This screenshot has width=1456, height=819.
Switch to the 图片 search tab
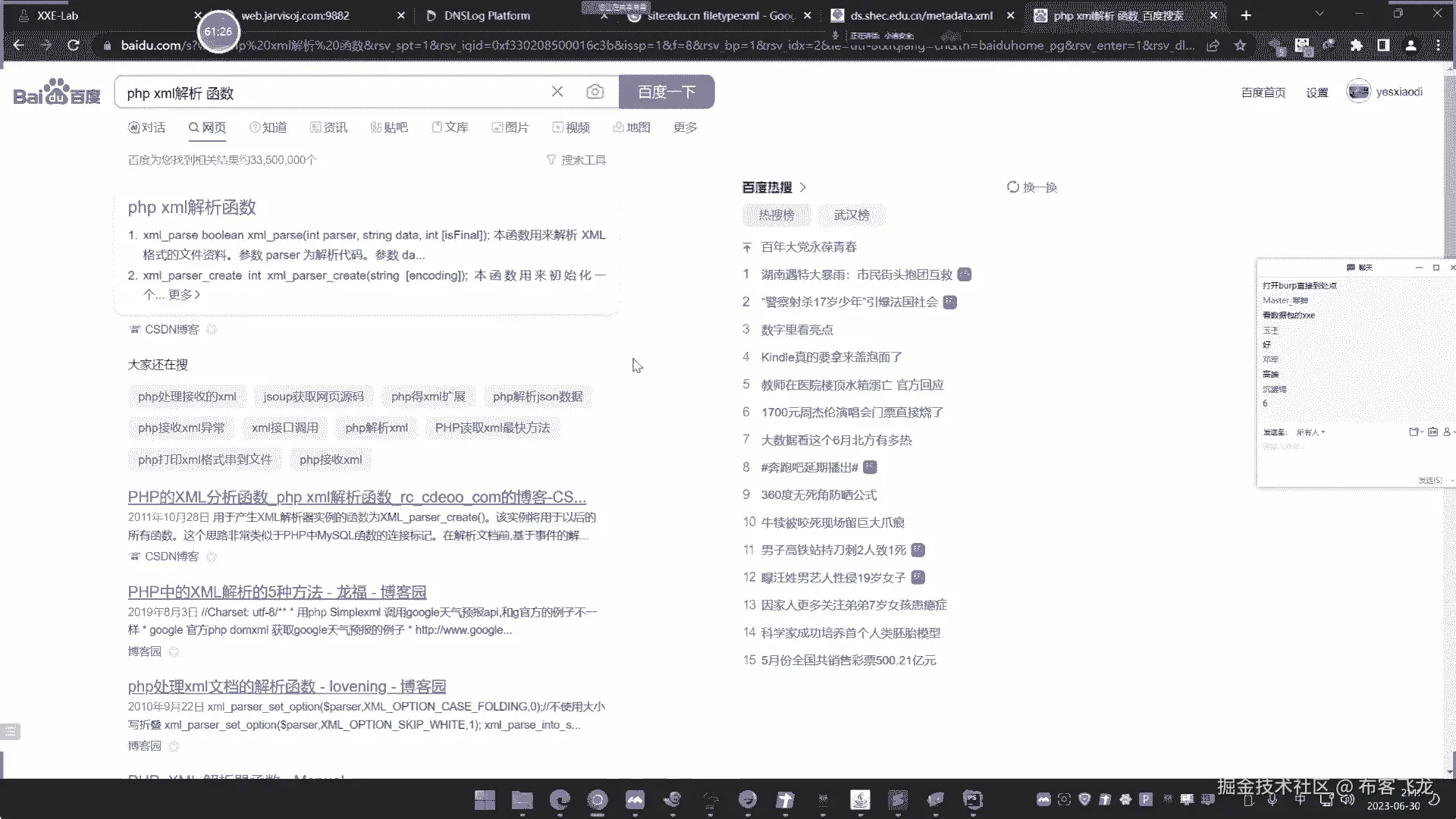point(510,127)
